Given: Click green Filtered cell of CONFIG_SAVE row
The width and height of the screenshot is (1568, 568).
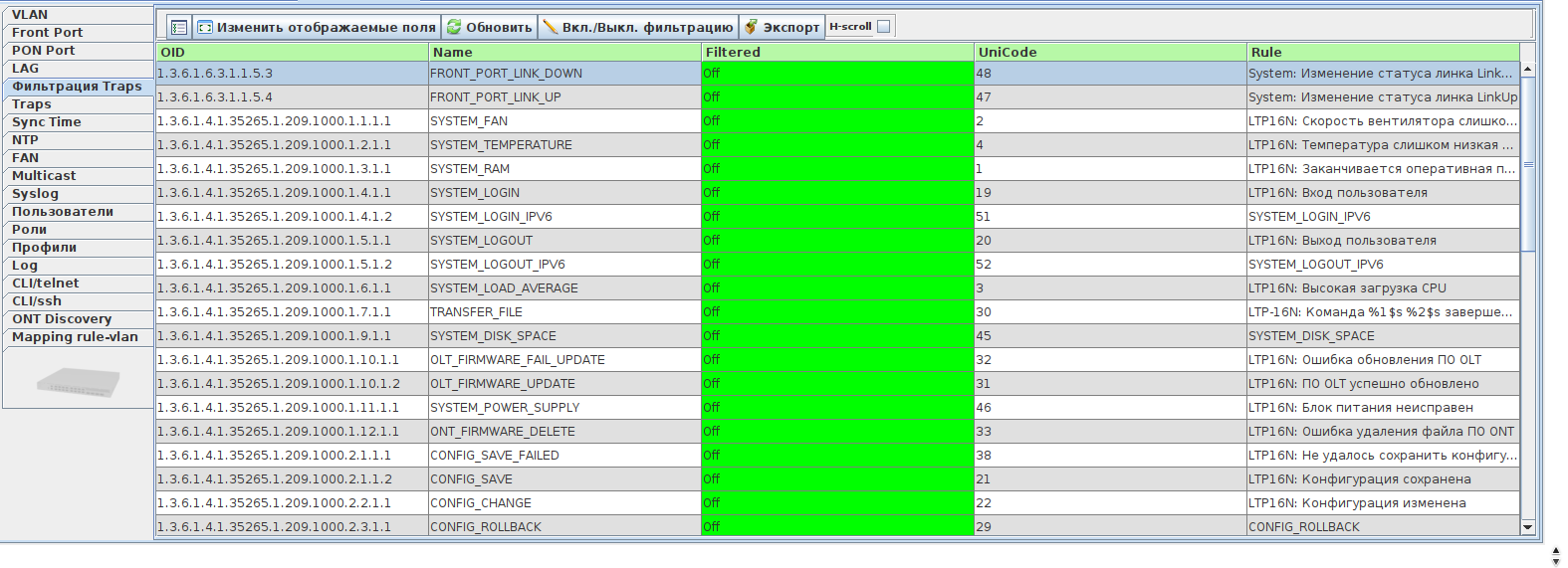Looking at the screenshot, I should tap(837, 479).
